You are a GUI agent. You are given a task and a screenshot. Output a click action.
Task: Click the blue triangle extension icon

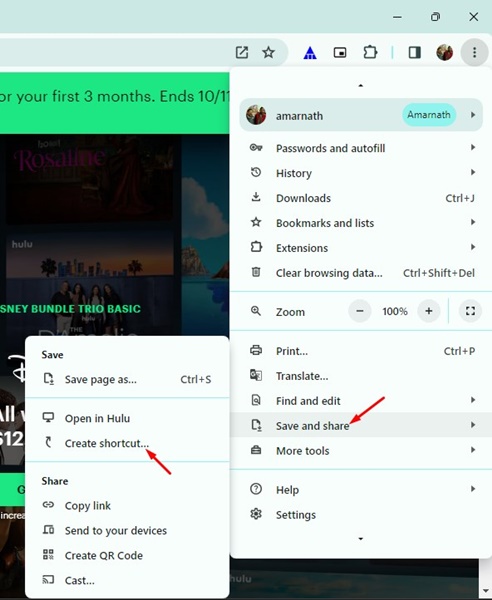point(310,52)
